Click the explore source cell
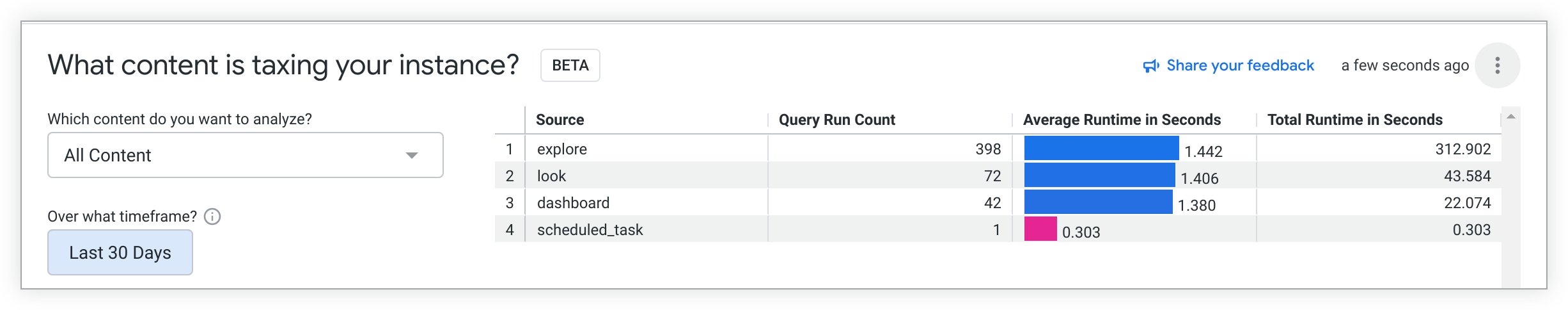 click(562, 149)
